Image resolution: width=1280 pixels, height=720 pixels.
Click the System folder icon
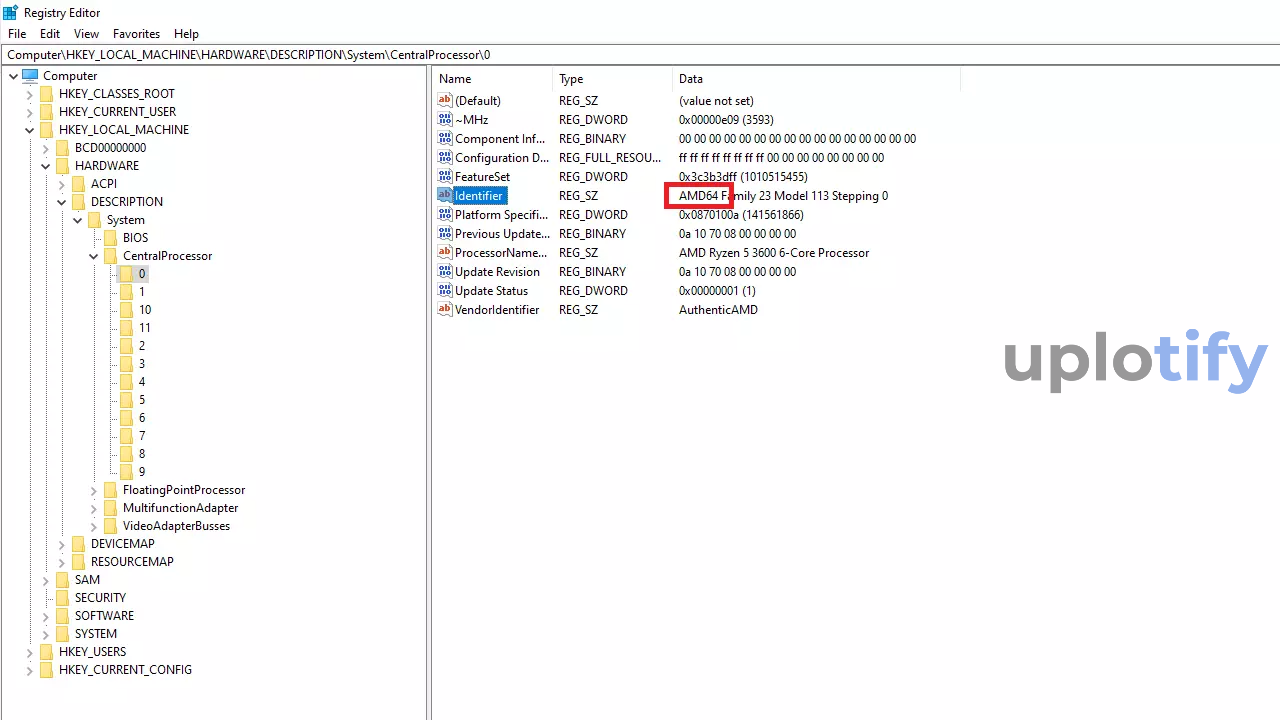point(94,220)
